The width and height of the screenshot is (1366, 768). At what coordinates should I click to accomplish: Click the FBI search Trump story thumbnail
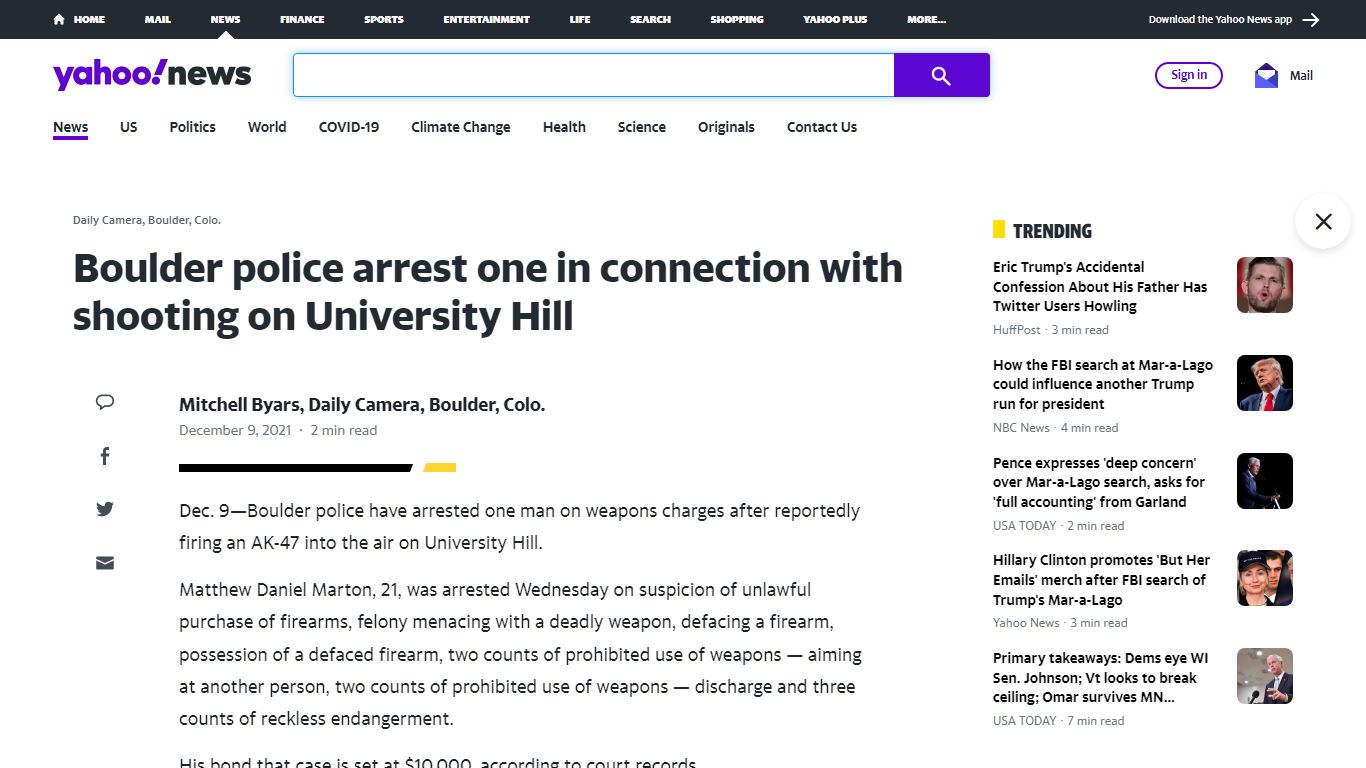tap(1265, 383)
